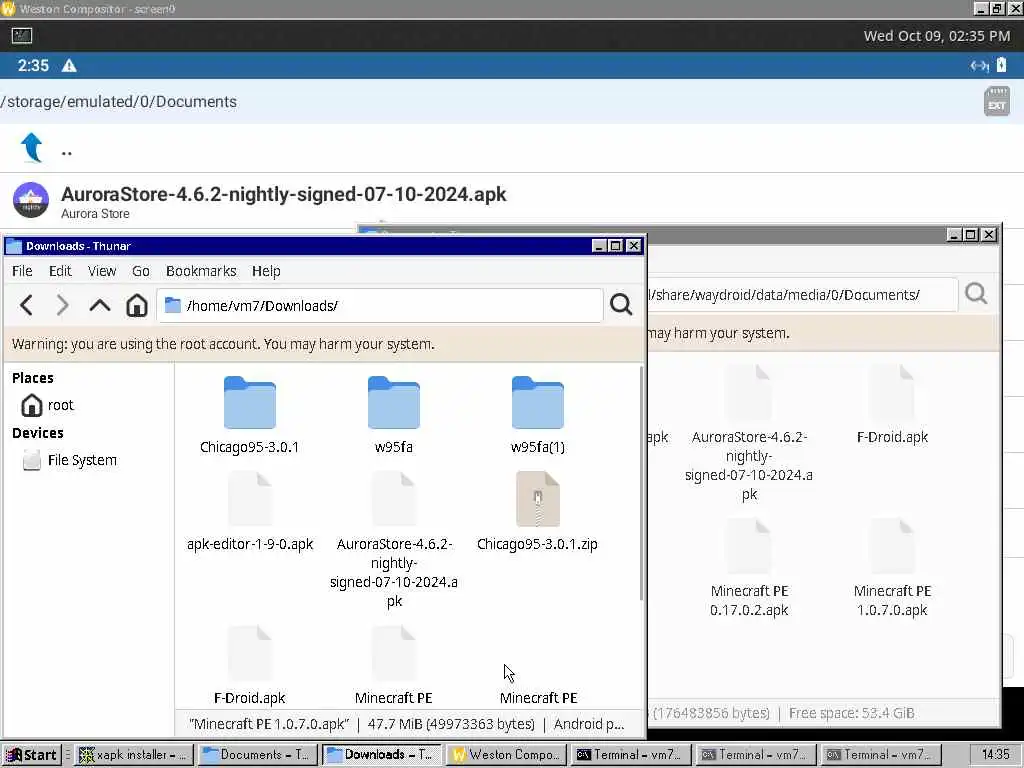Select AuroraStore apk in Documents window

pos(749,434)
